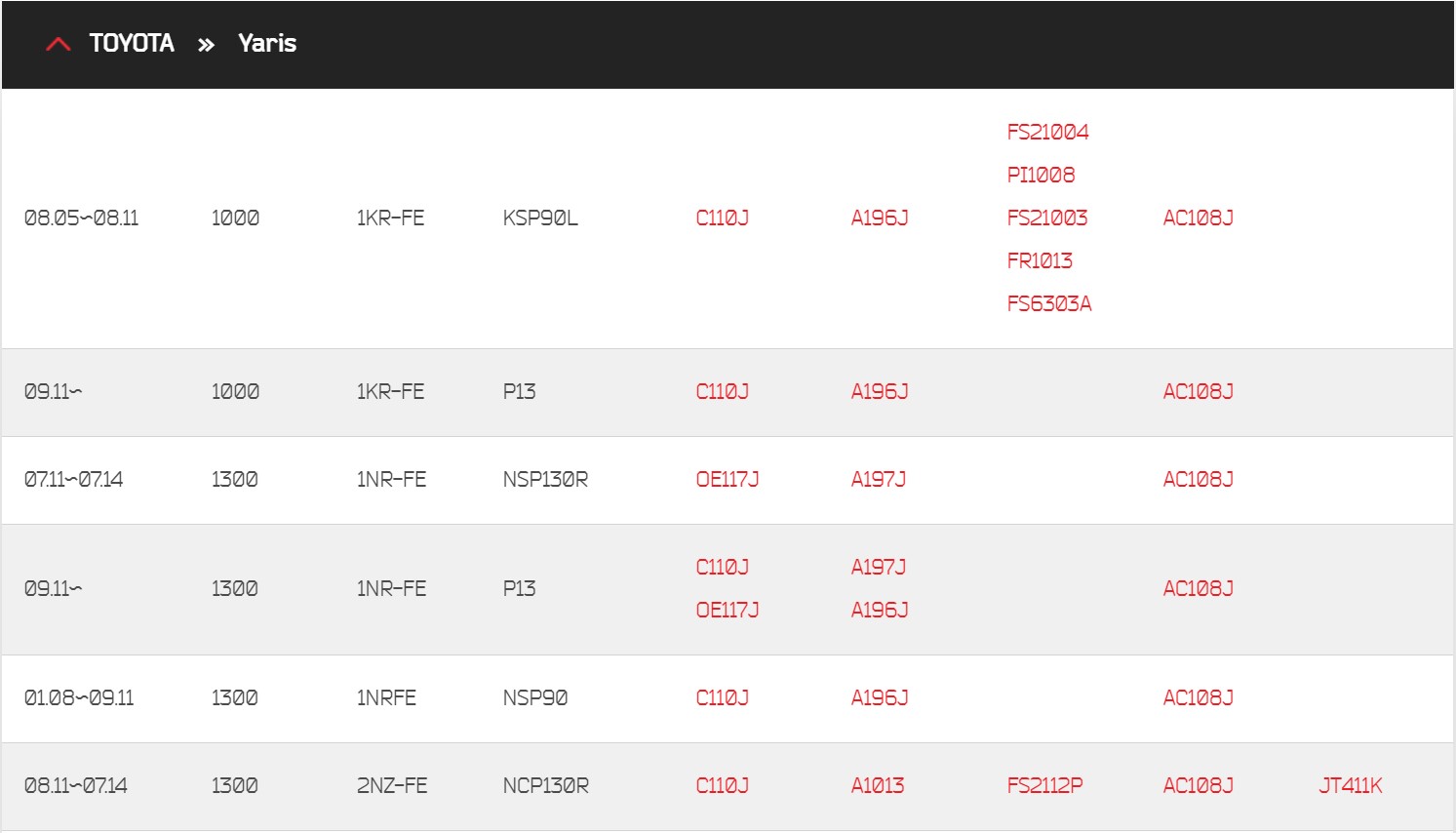Image resolution: width=1456 pixels, height=833 pixels.
Task: Open part link JT411K
Action: pos(1351,785)
